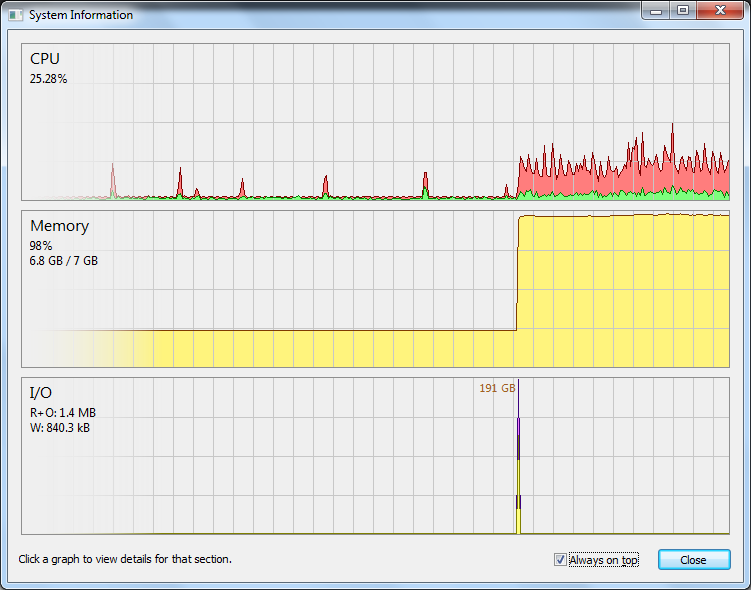Click the 6.8 GB / 7 GB memory text
This screenshot has width=751, height=590.
pyautogui.click(x=64, y=261)
